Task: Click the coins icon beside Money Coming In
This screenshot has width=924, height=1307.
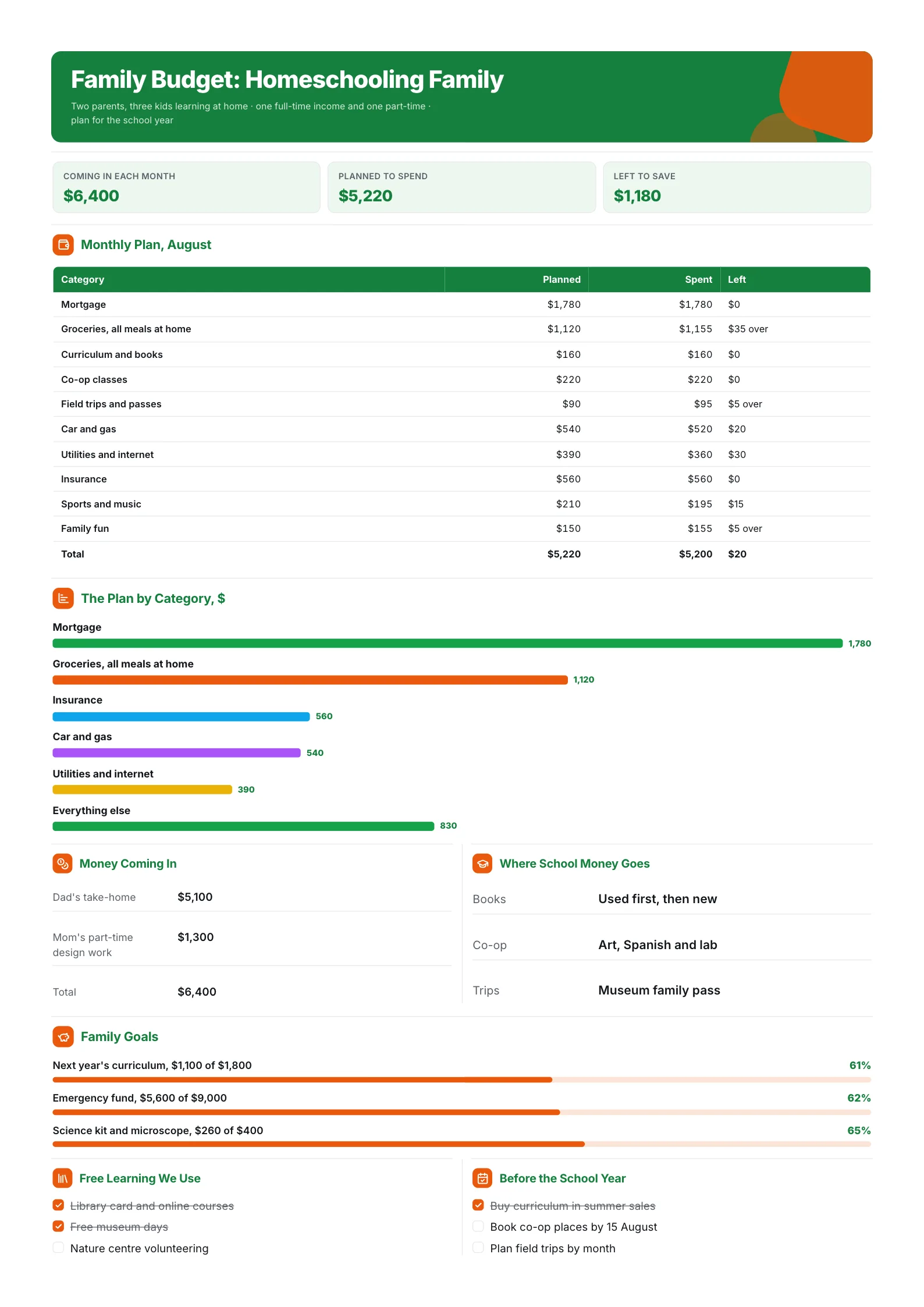Action: 63,864
